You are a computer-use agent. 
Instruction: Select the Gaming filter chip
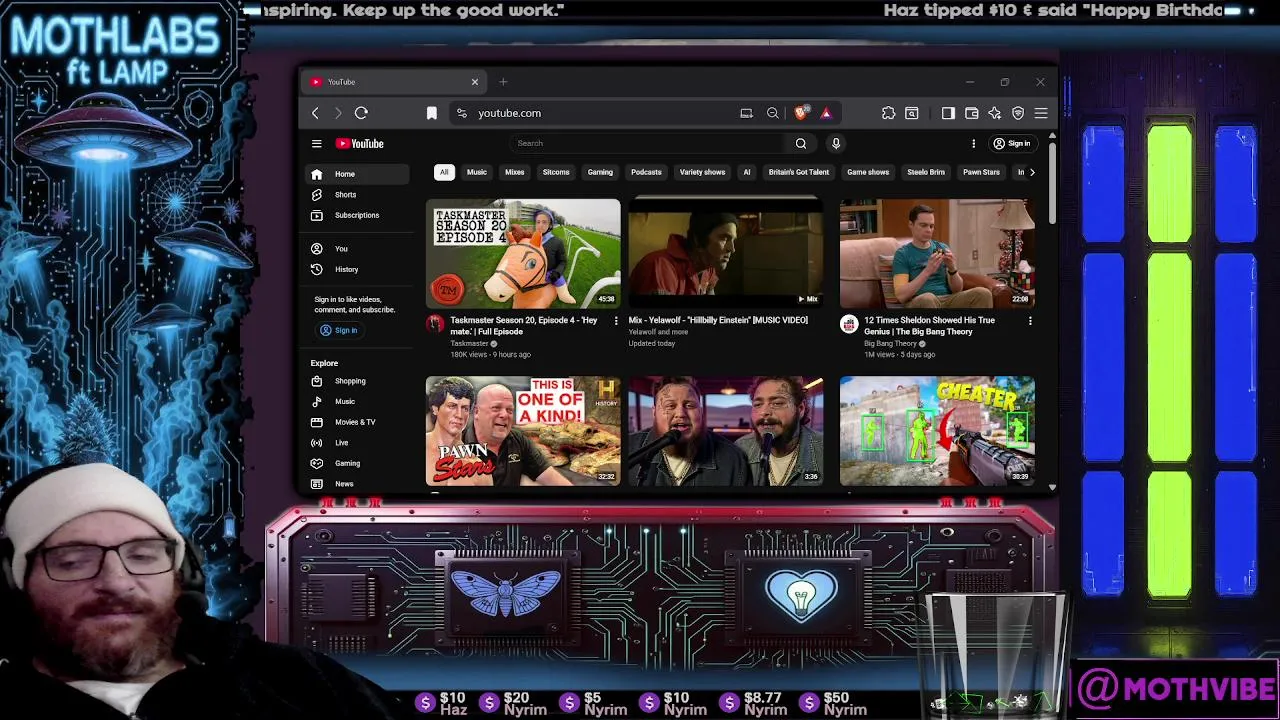click(600, 172)
